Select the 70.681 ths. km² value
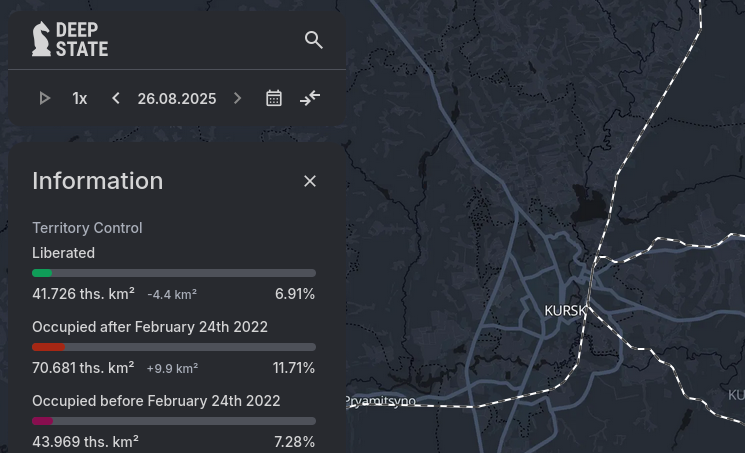This screenshot has height=453, width=745. [83, 368]
